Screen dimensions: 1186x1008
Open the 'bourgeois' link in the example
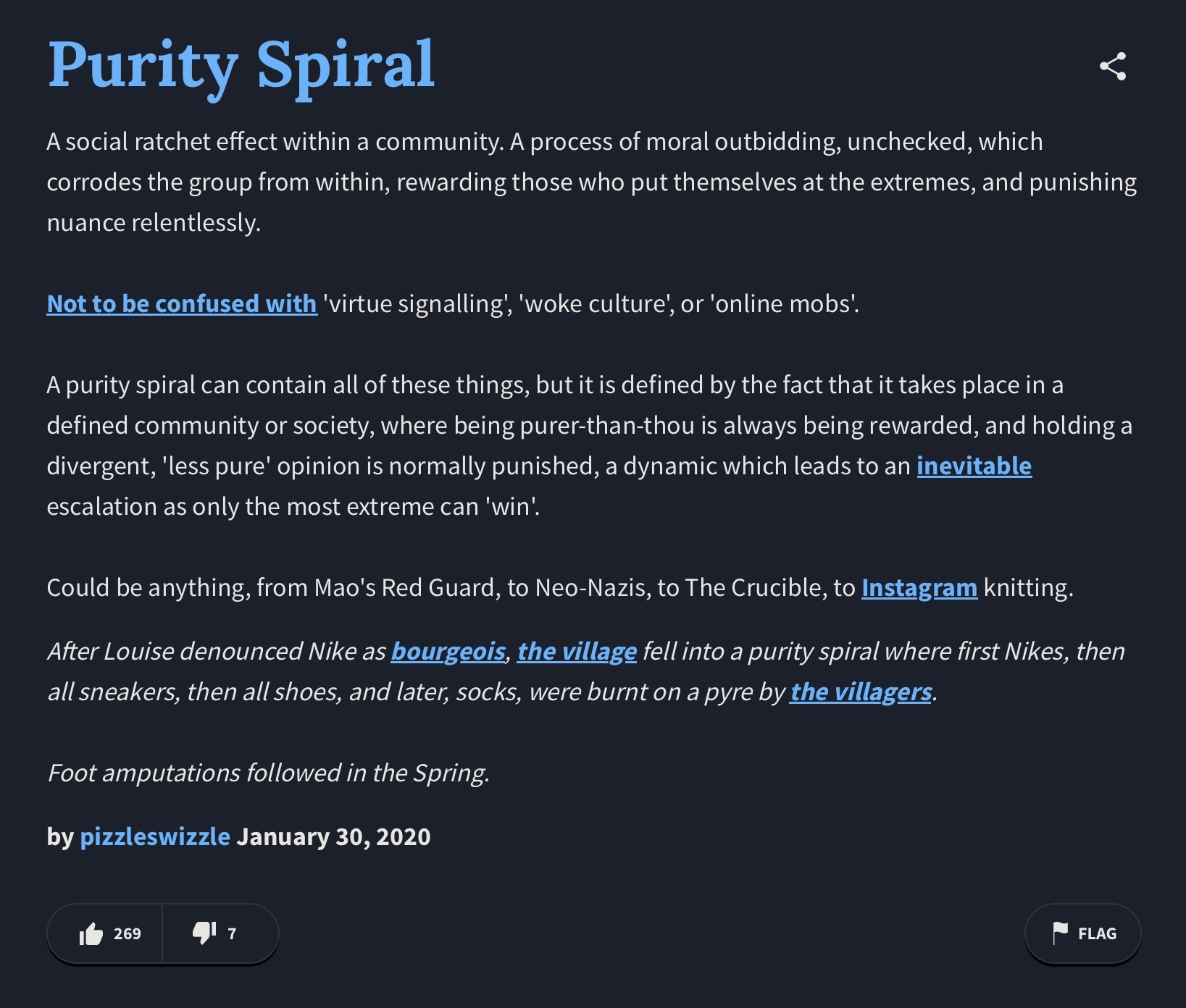[448, 652]
